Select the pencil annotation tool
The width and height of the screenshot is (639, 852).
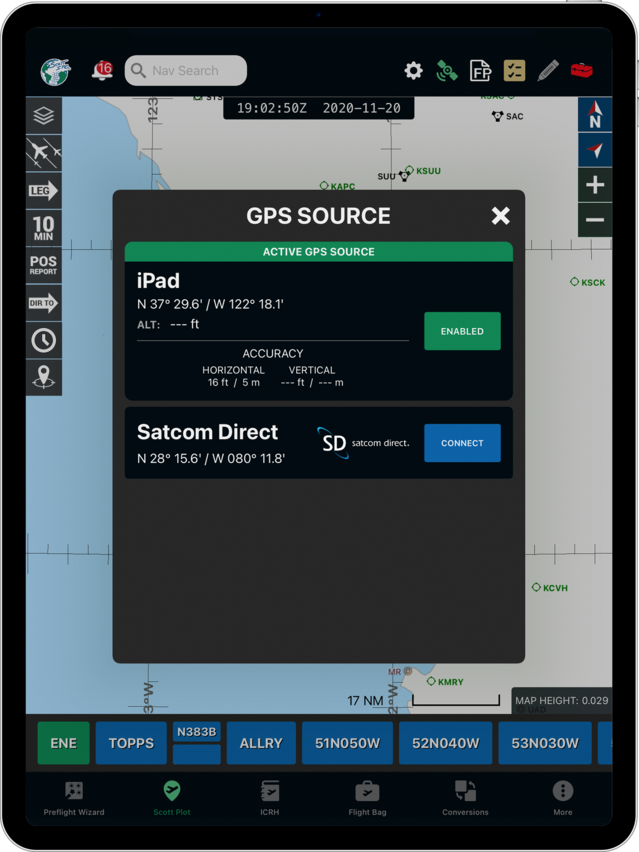click(547, 71)
